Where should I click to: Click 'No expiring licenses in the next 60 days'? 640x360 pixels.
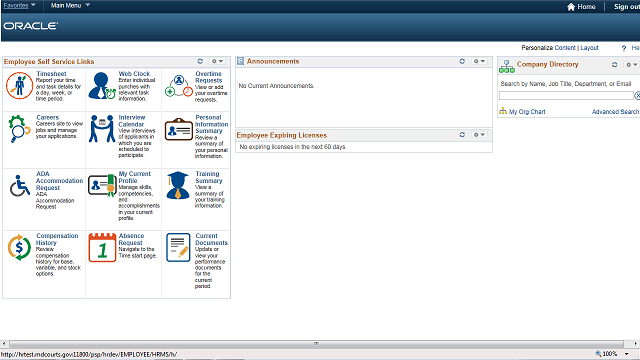click(x=292, y=147)
